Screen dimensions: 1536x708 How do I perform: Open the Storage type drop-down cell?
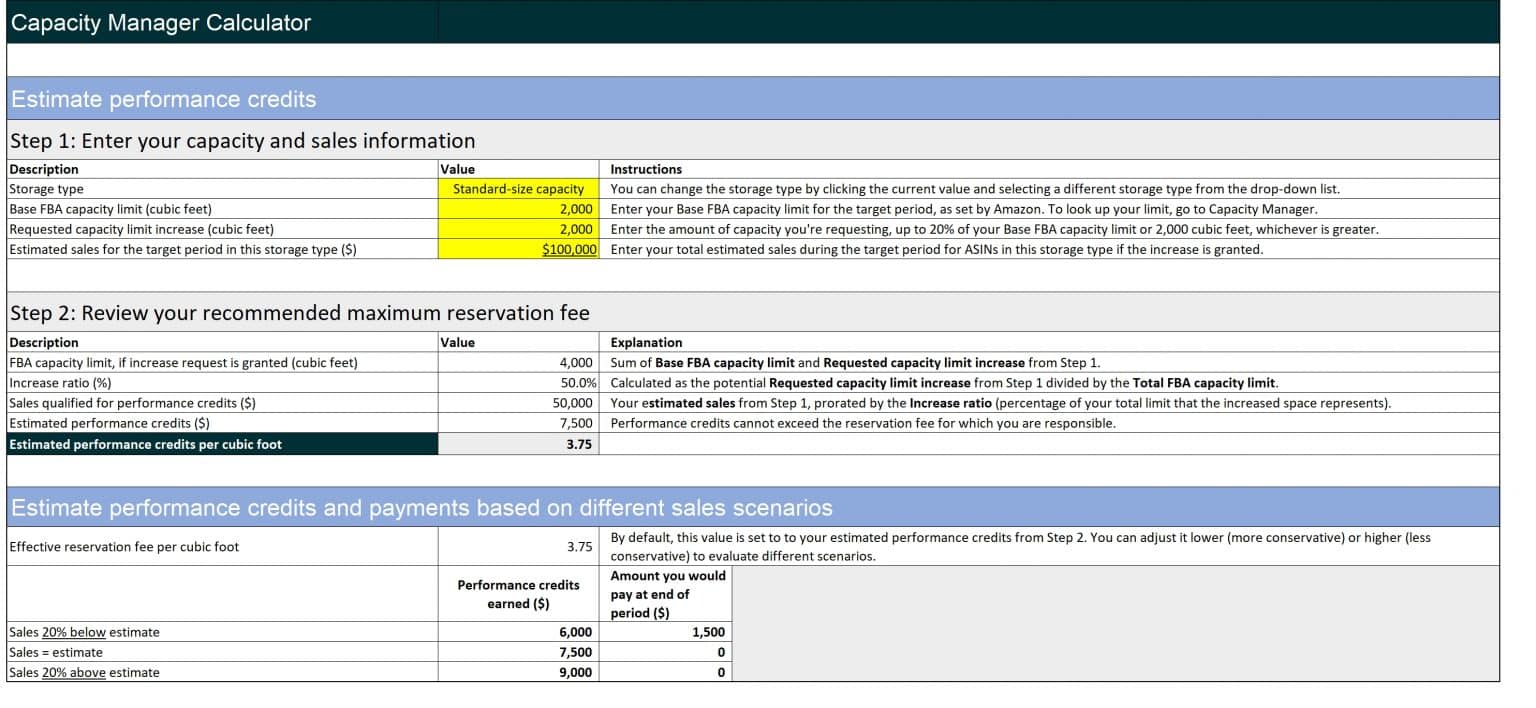click(x=518, y=189)
